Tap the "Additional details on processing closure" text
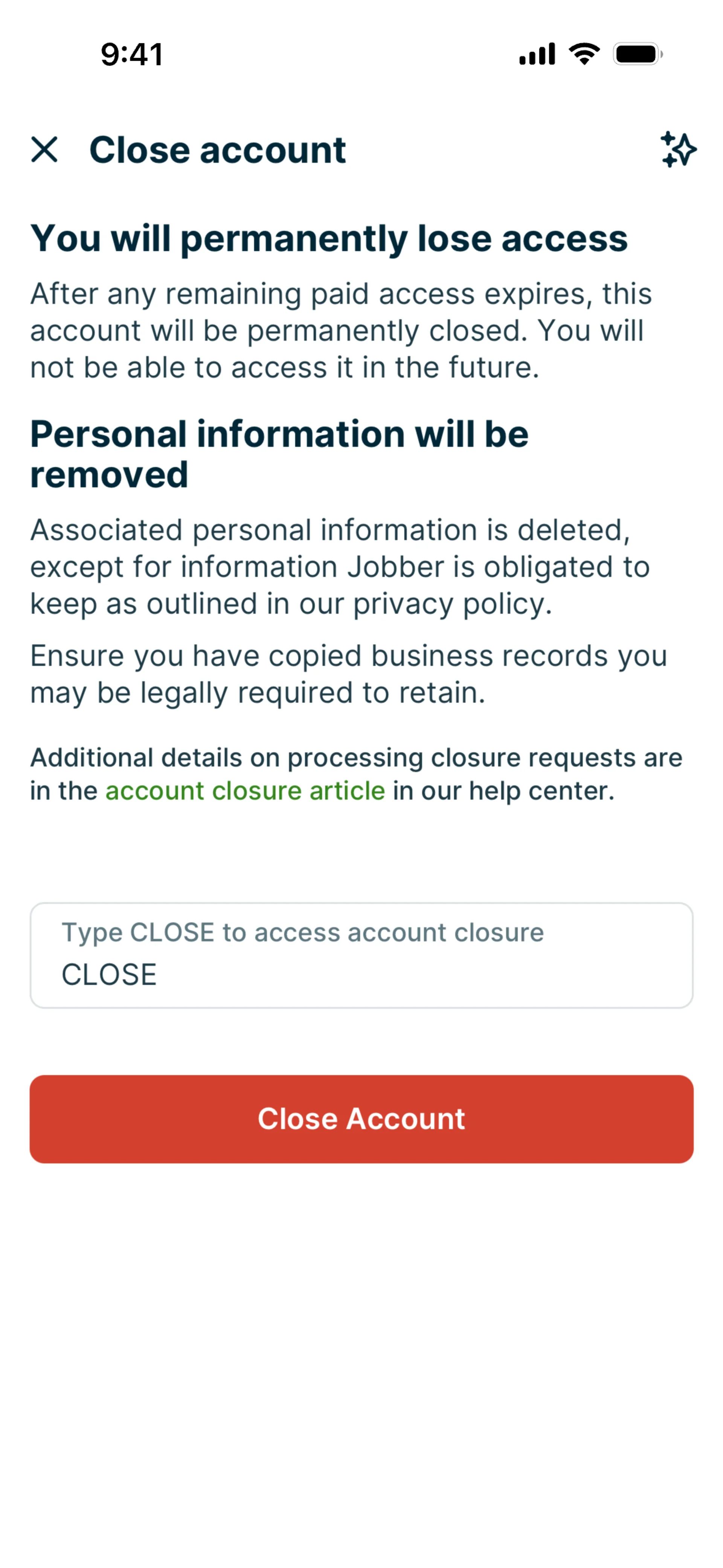723x1568 pixels. point(356,758)
